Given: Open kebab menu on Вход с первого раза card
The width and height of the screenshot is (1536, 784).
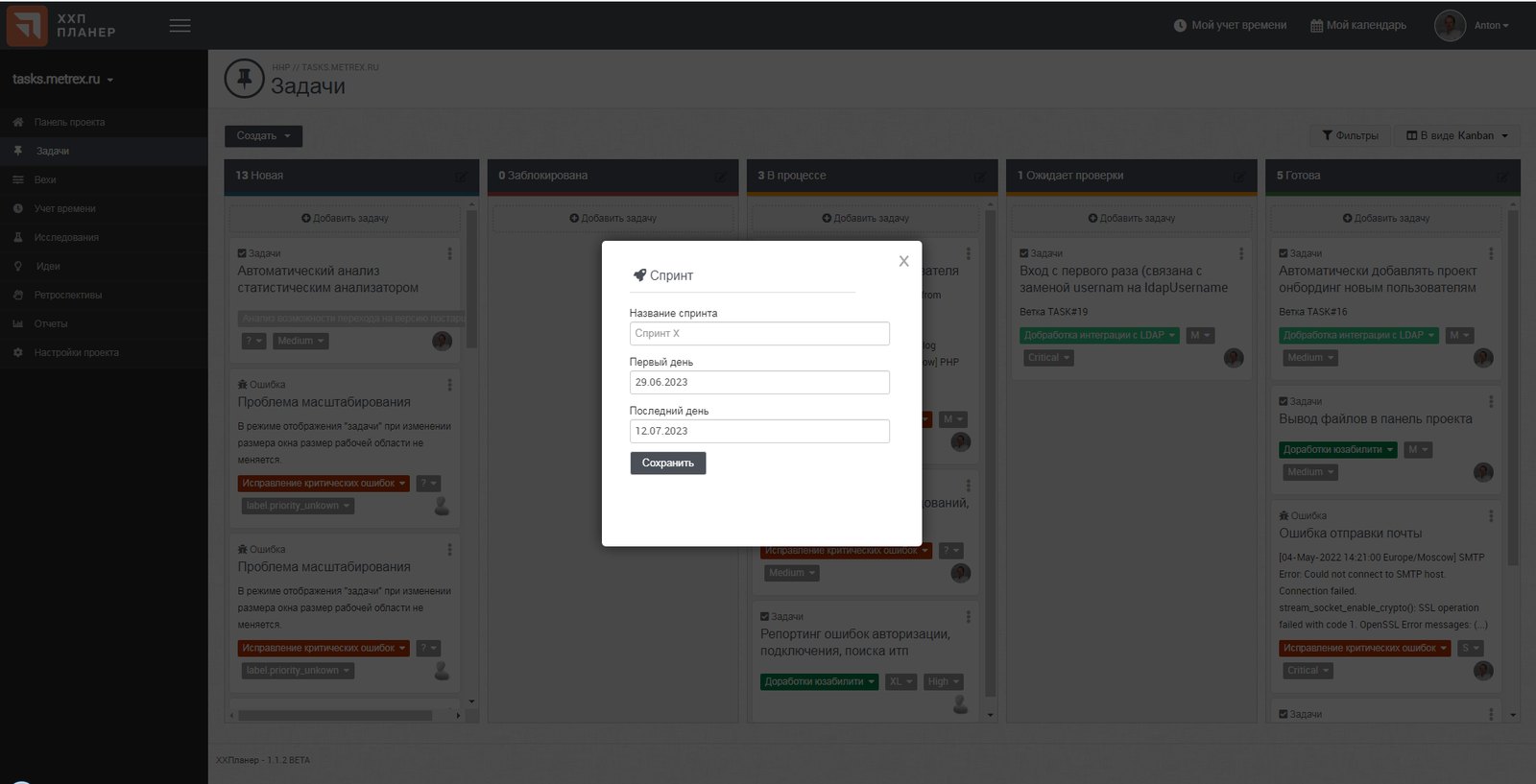Looking at the screenshot, I should (1241, 253).
